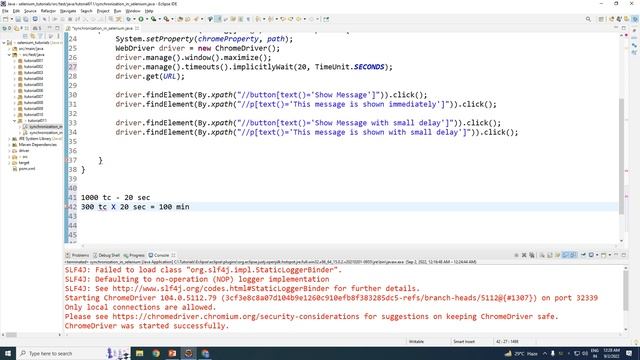This screenshot has height=360, width=640.
Task: Open the New file dropdown arrow
Action: pyautogui.click(x=11, y=19)
